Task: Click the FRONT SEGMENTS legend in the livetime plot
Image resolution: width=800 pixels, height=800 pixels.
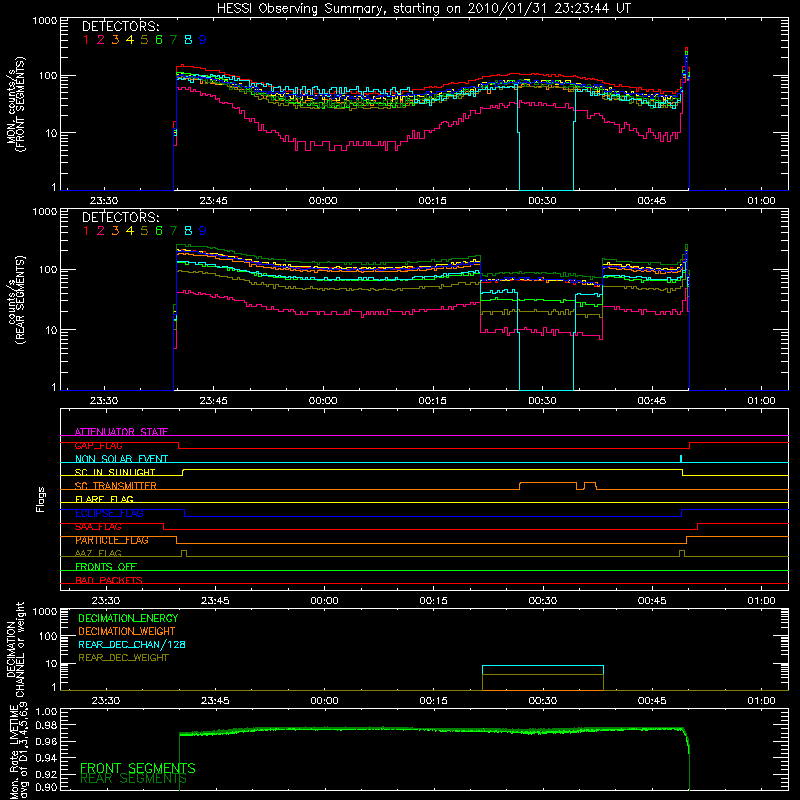Action: (138, 768)
